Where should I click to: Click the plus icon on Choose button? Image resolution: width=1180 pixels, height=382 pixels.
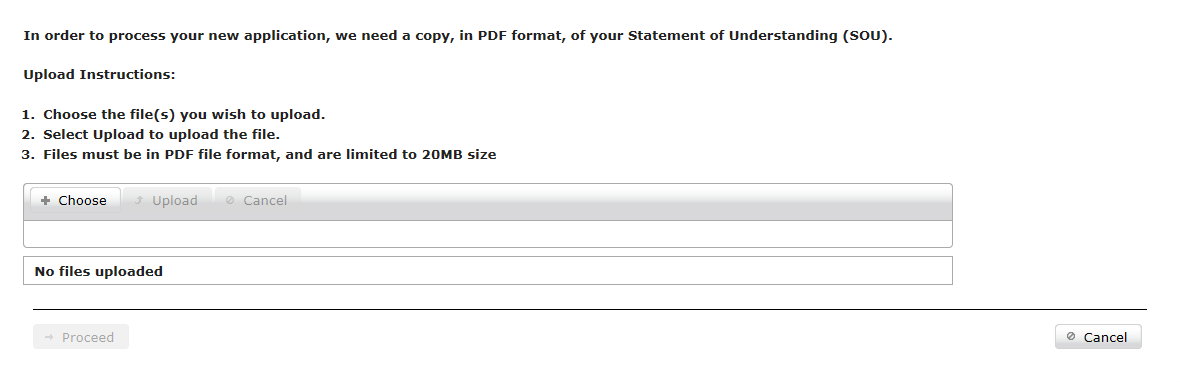tap(45, 201)
